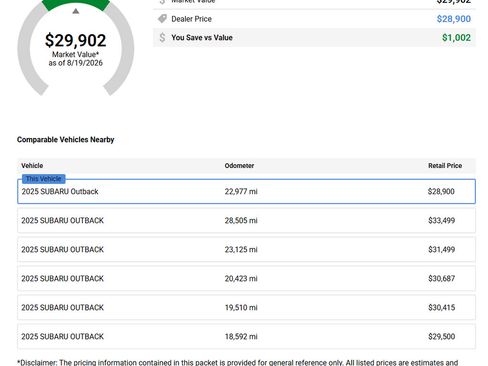Click the This Vehicle badge
This screenshot has height=366, width=488.
[44, 179]
